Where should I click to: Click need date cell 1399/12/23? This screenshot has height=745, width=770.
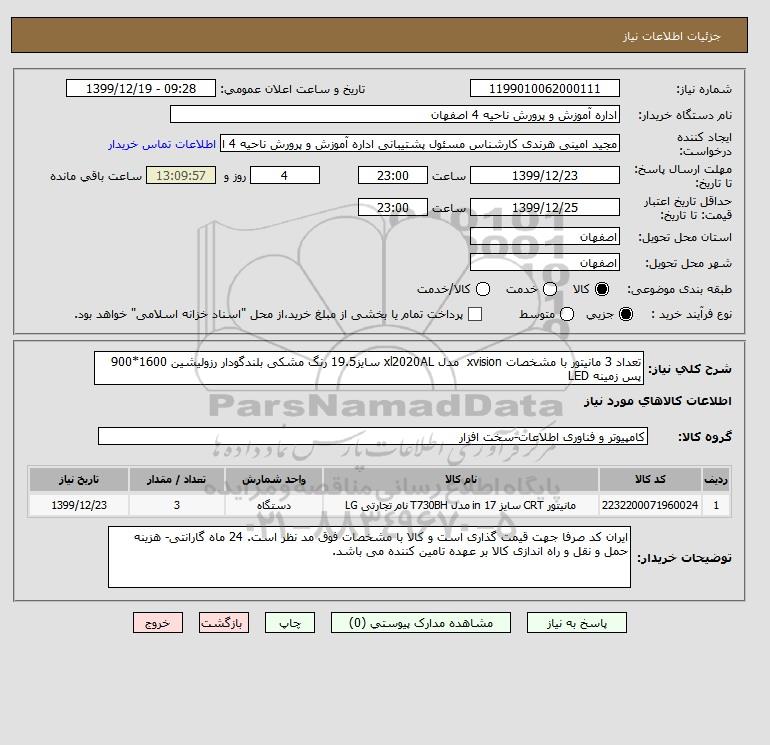click(79, 505)
